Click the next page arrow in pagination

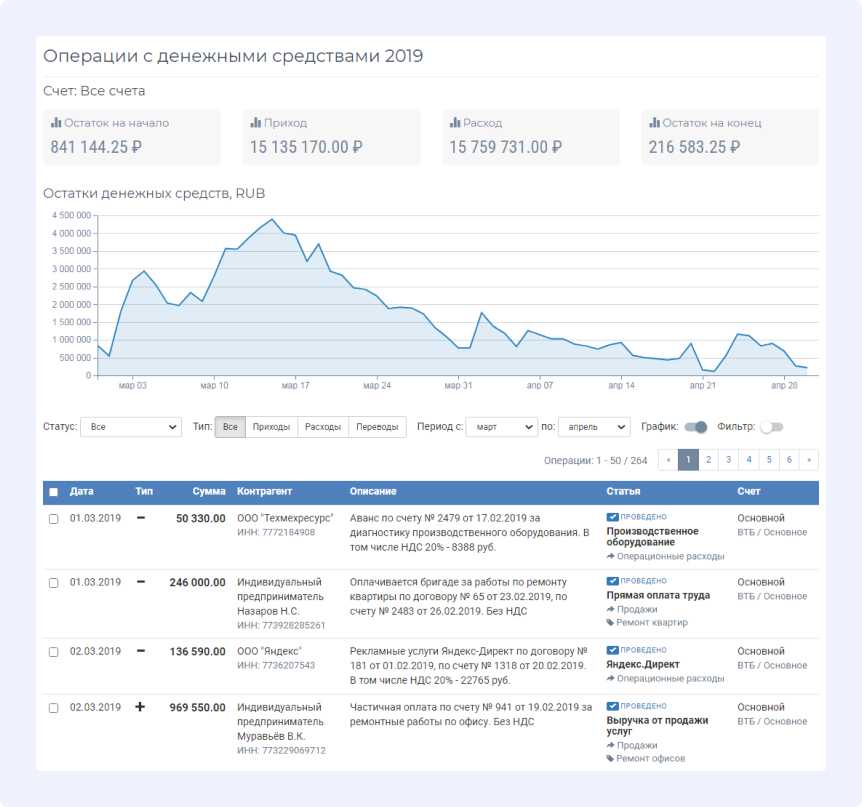(809, 460)
